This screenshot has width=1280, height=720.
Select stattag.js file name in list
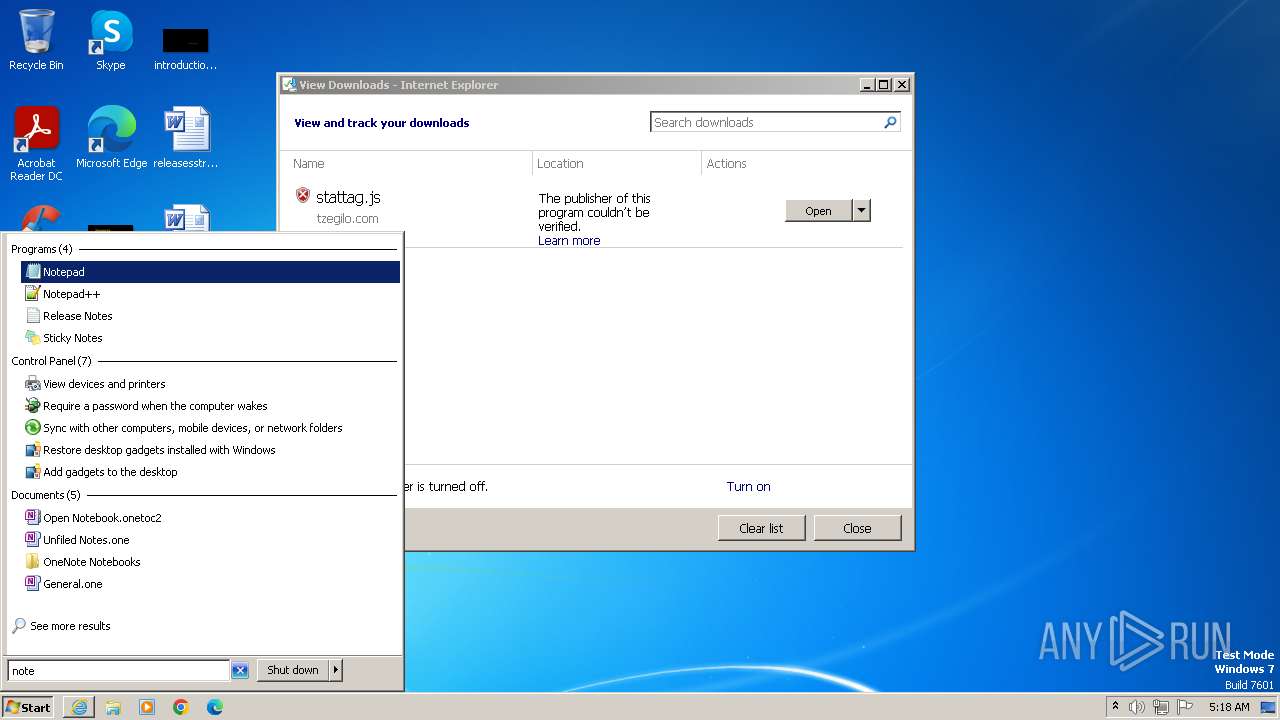[348, 198]
